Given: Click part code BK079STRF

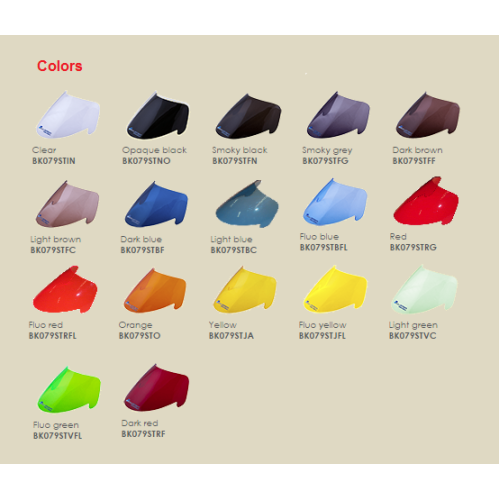Looking at the screenshot, I should pos(143,434).
